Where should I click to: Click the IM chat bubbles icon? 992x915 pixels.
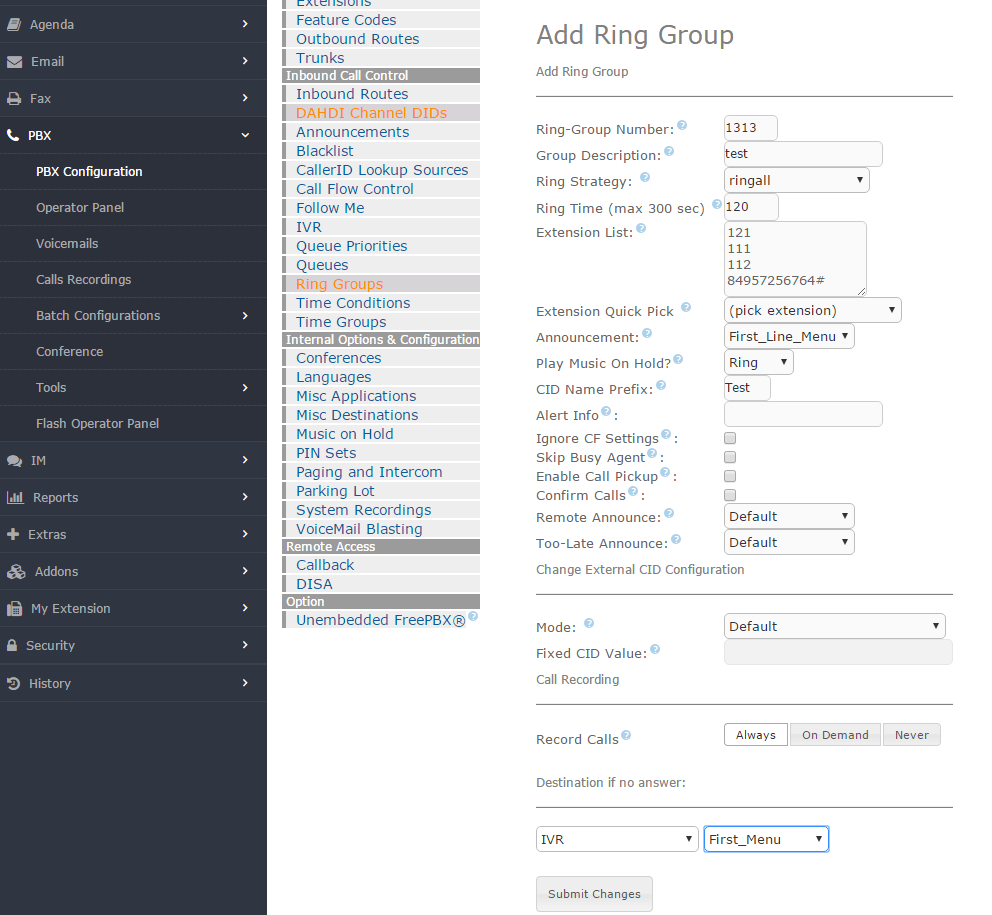coord(14,461)
